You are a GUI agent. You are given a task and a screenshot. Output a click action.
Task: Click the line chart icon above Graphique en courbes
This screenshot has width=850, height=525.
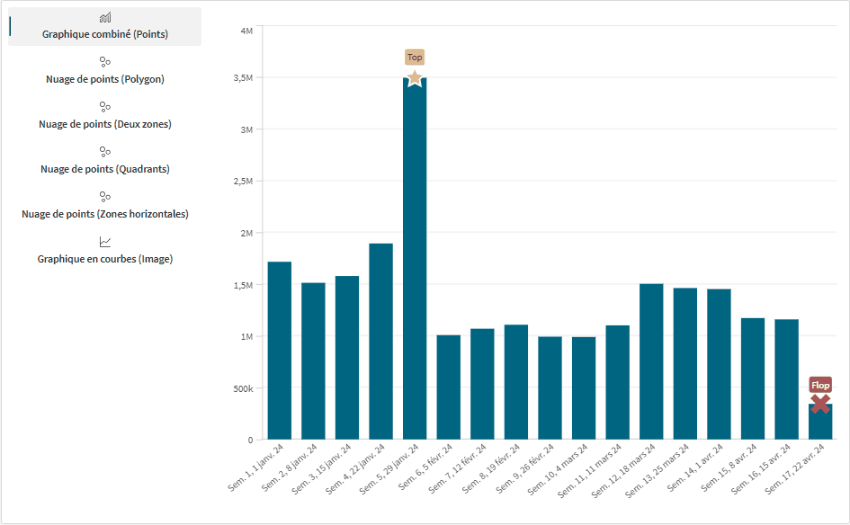point(105,242)
